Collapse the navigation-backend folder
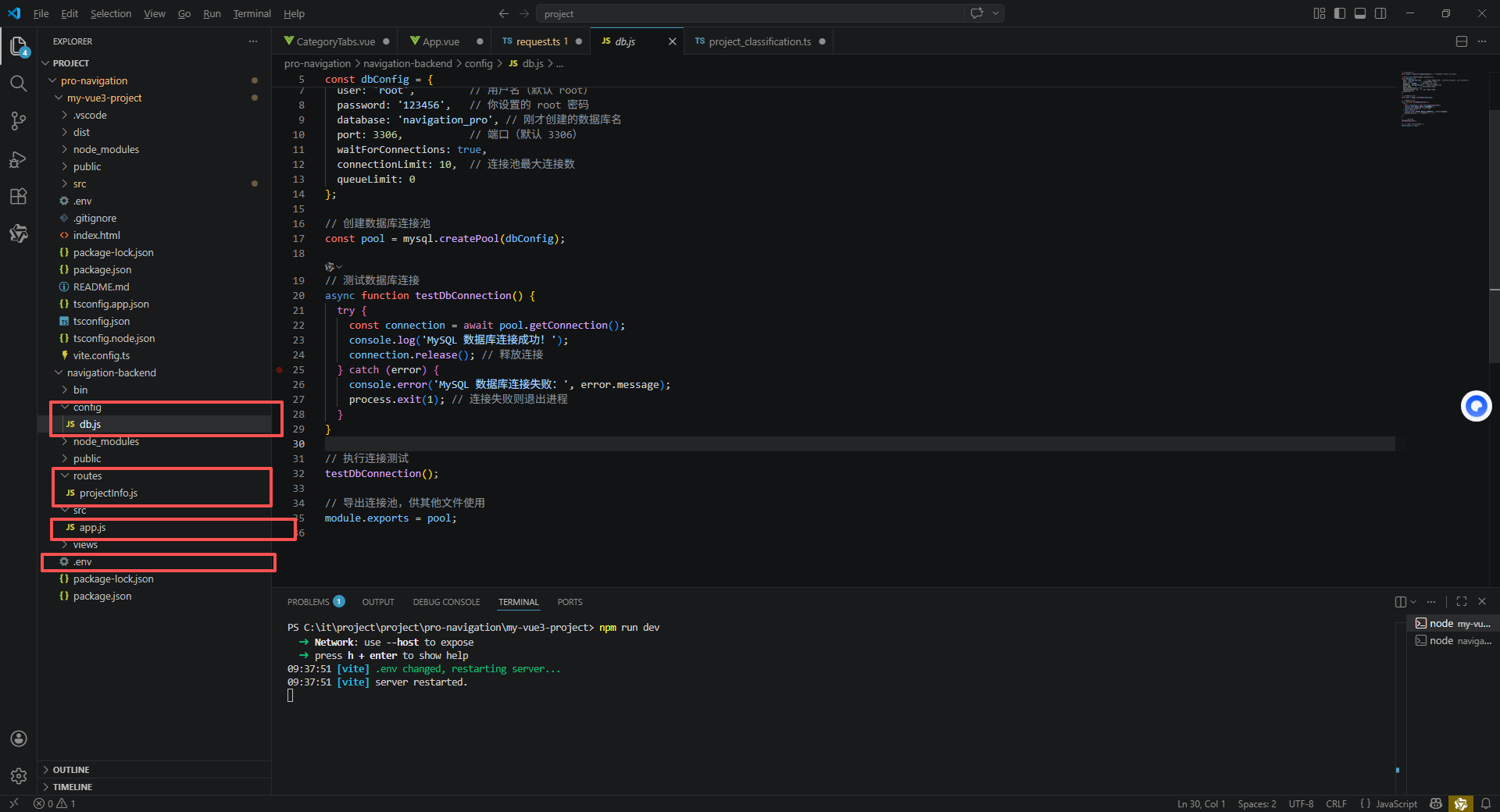The width and height of the screenshot is (1500, 812). tap(111, 372)
